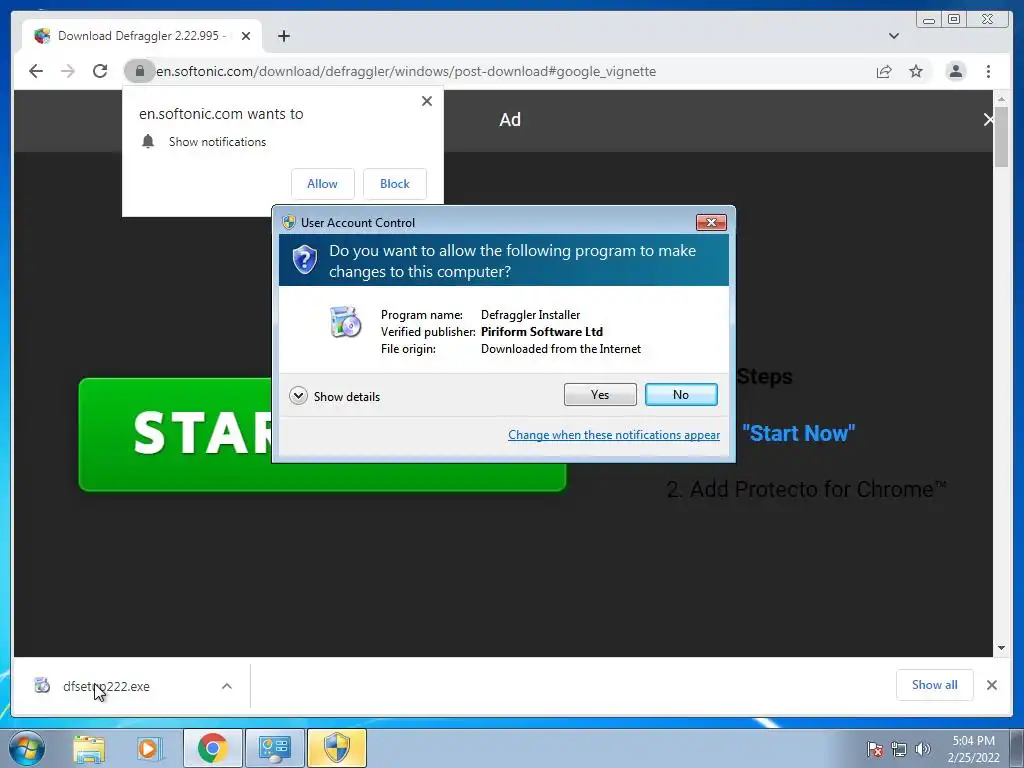Image resolution: width=1024 pixels, height=768 pixels.
Task: Click the address bar URL
Action: point(406,71)
